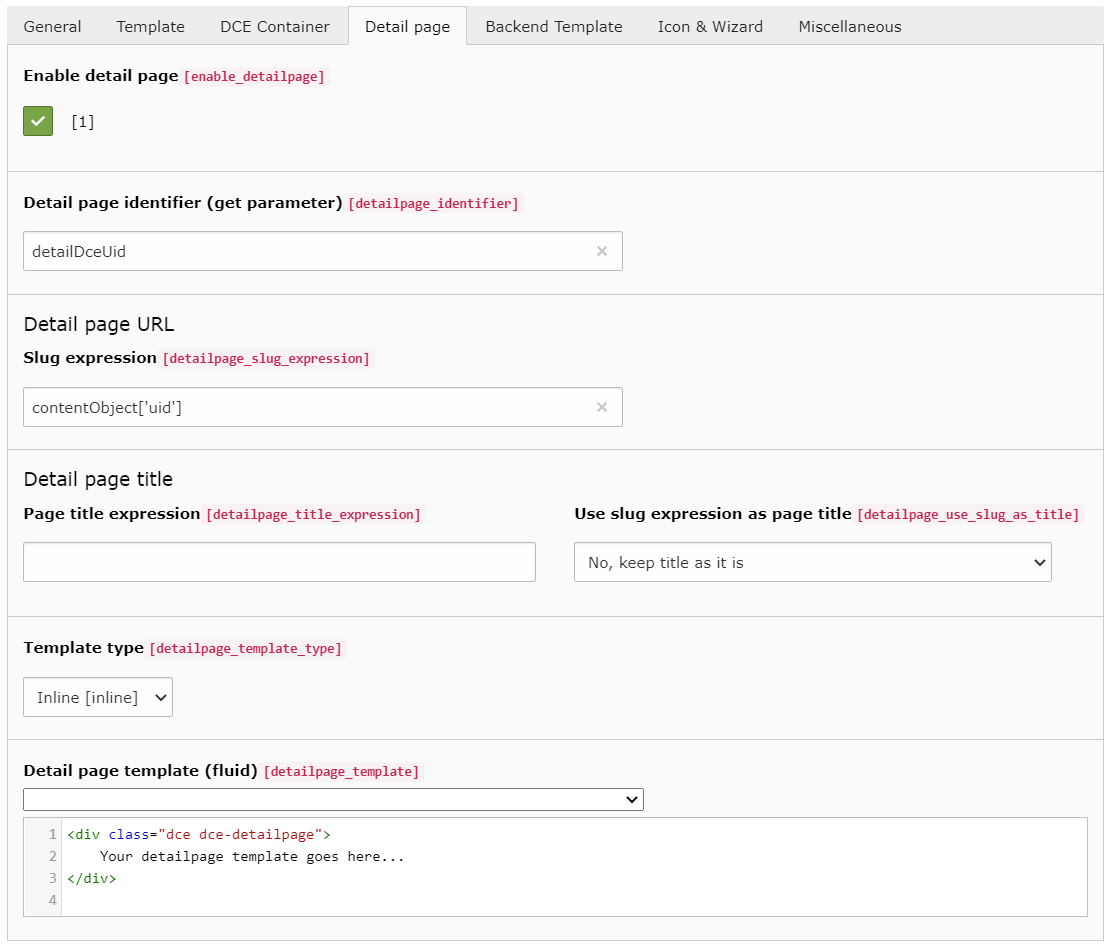Uncheck the Enable detail page checkbox
The image size is (1108, 945).
[x=37, y=120]
